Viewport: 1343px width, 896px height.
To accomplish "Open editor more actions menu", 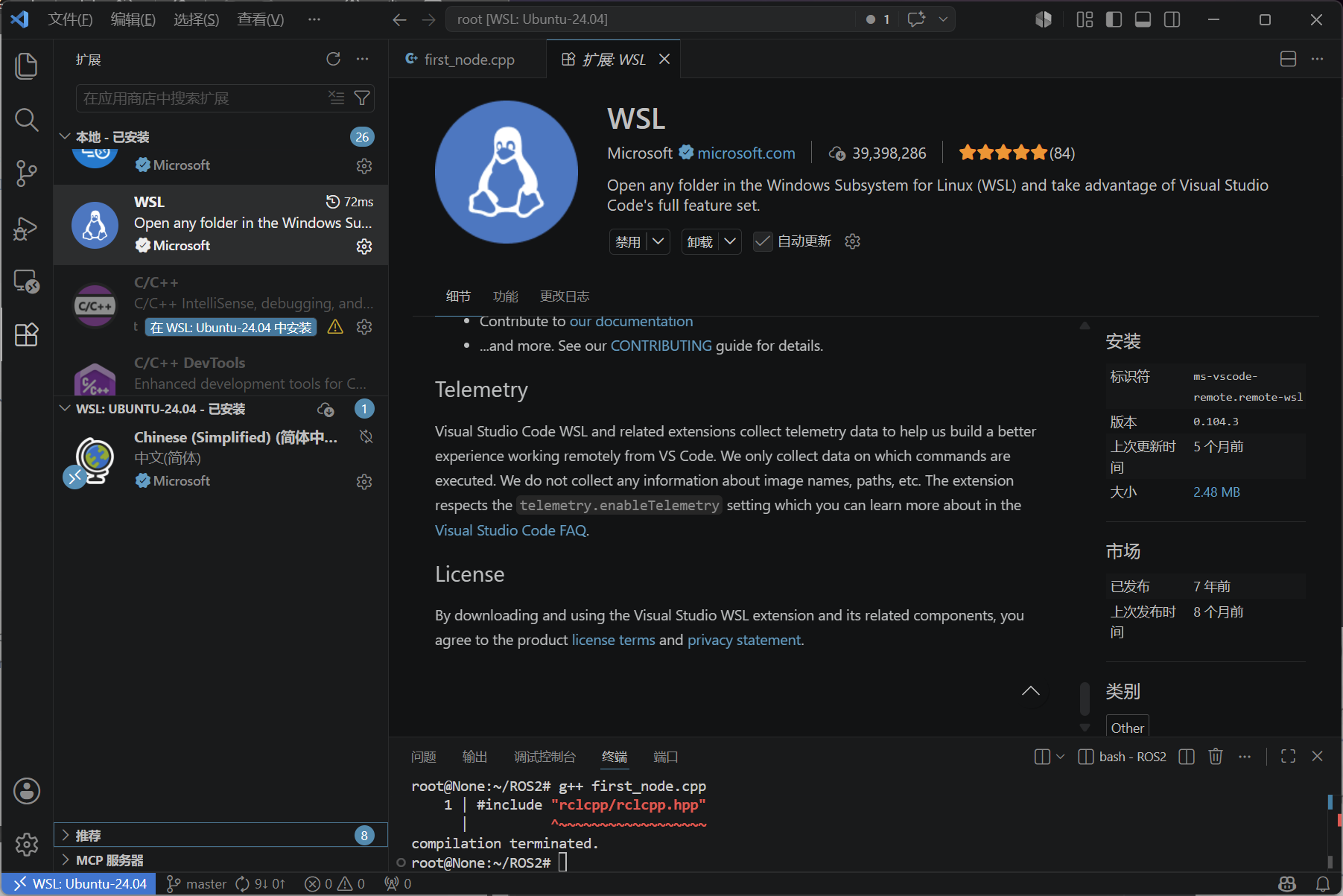I will [x=1317, y=59].
